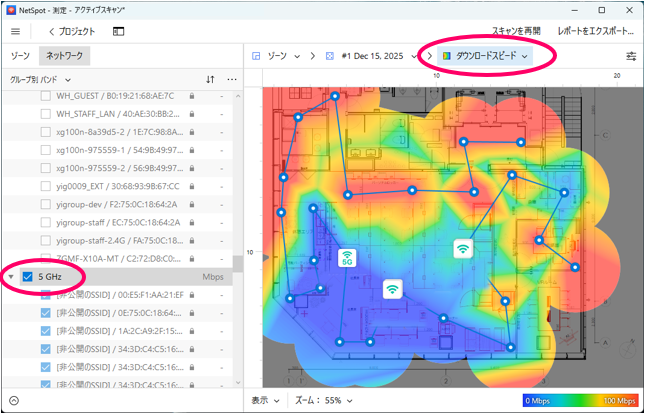Collapse the 5 GHz group triangle

click(11, 277)
